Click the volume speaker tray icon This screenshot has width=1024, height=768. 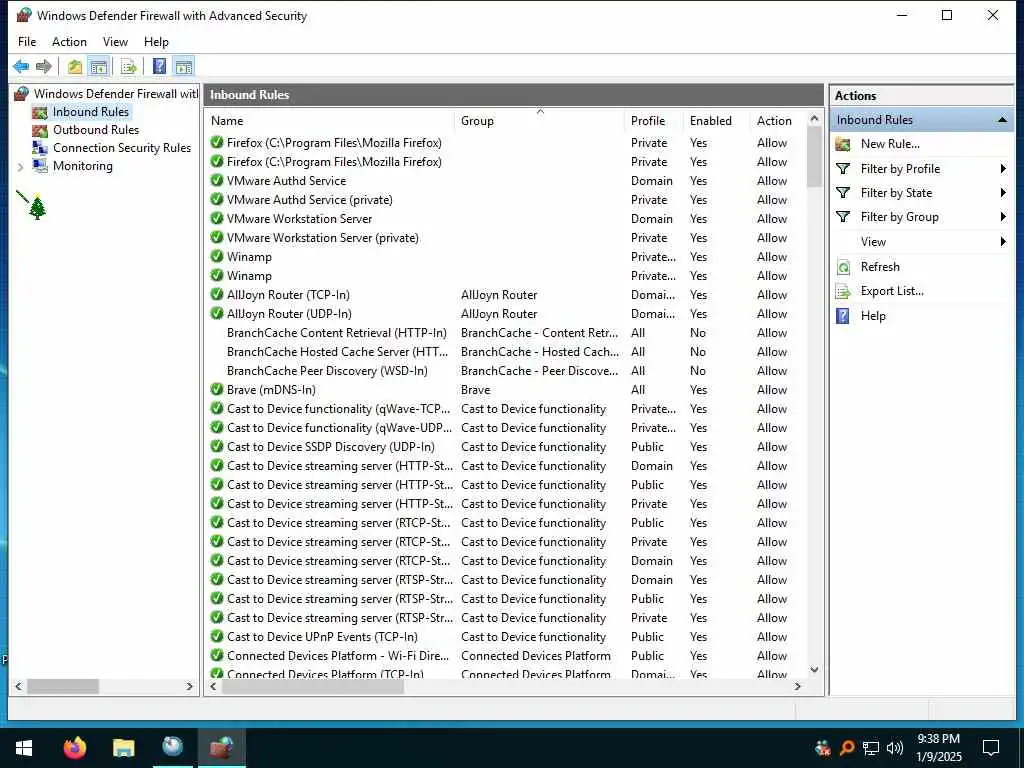pyautogui.click(x=895, y=748)
